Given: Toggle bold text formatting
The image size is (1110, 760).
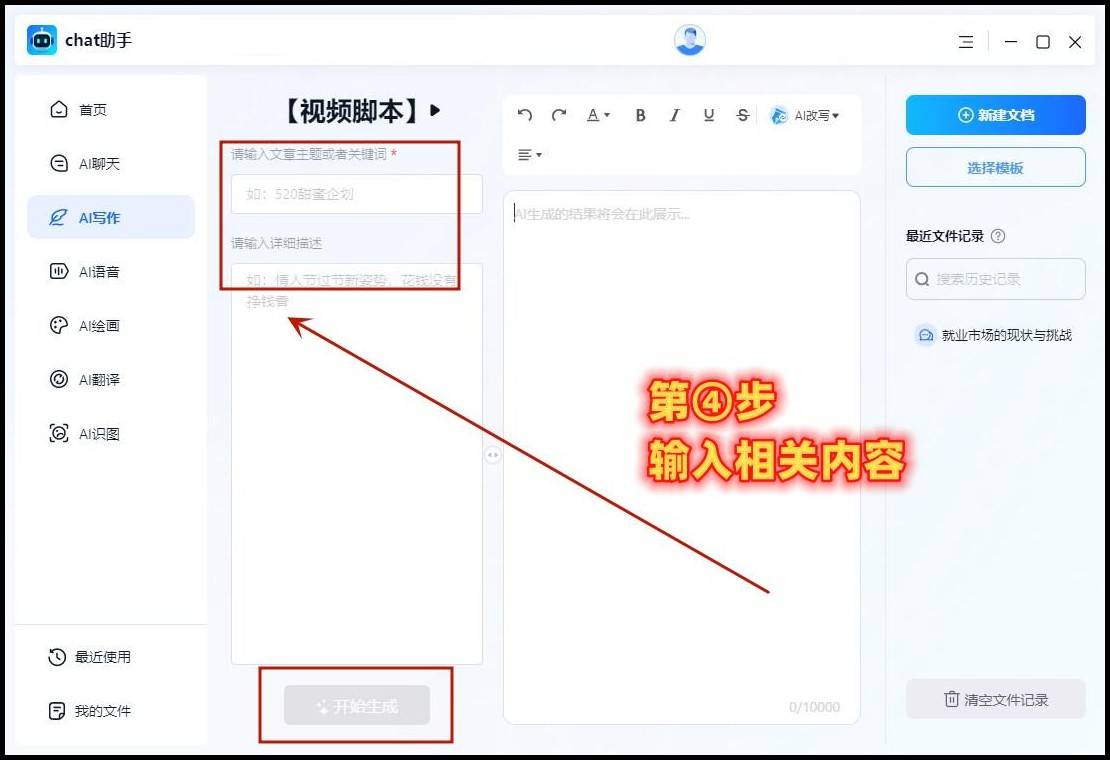Looking at the screenshot, I should click(x=641, y=115).
